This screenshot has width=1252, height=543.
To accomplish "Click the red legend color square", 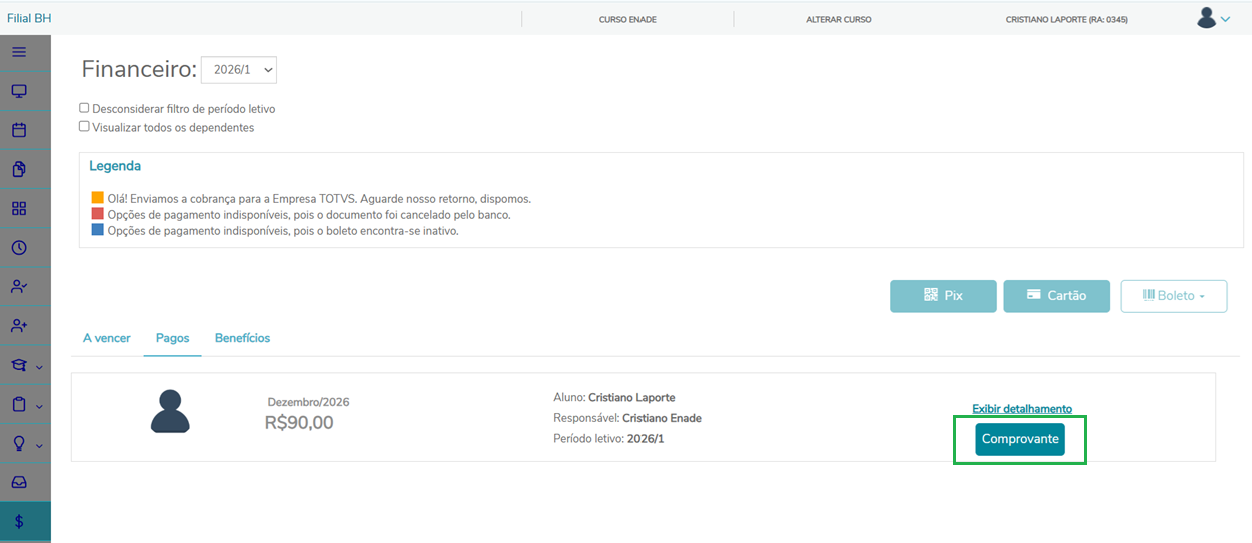I will [97, 214].
